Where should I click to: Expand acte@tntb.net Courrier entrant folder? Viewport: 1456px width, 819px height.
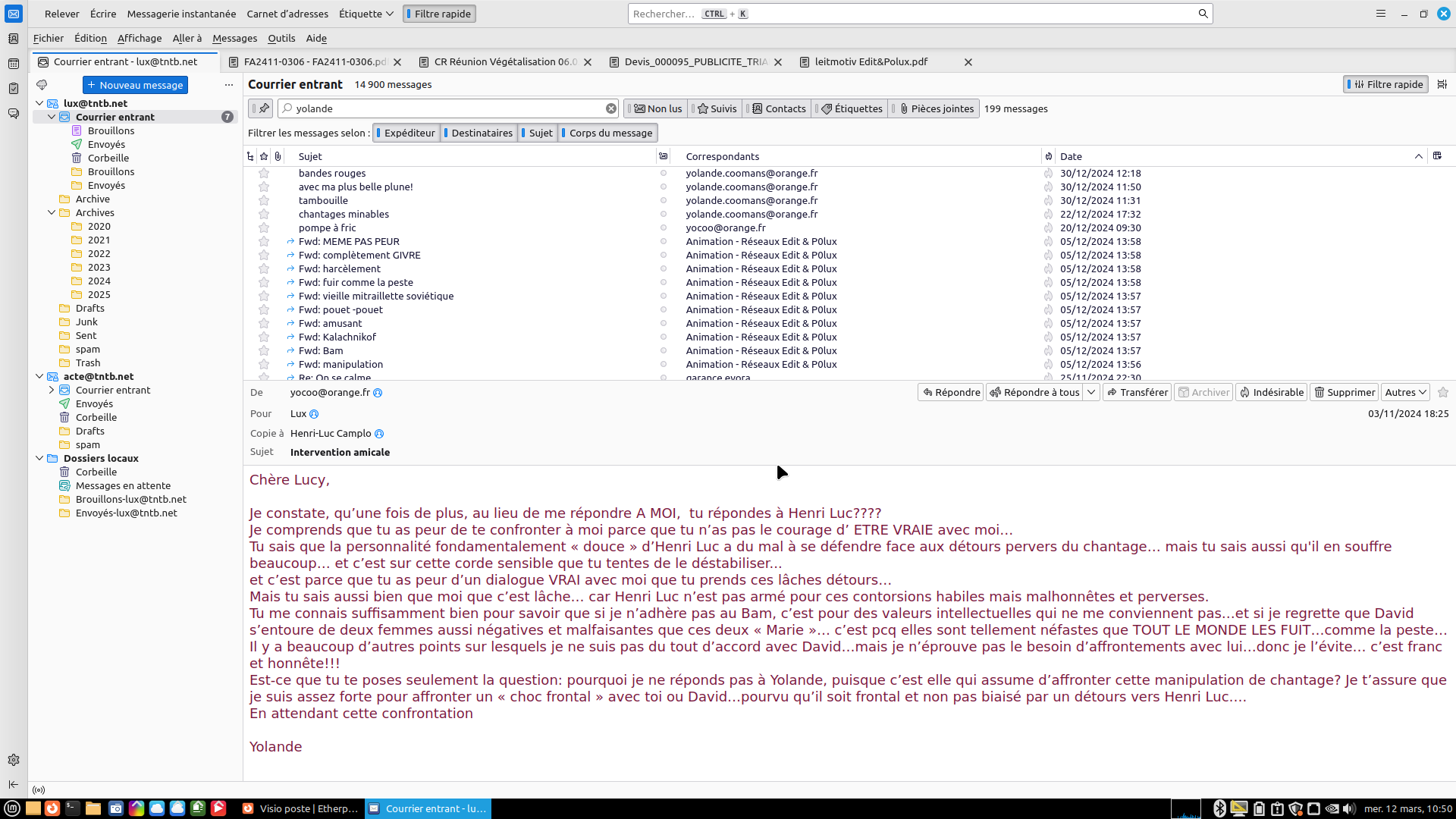pos(52,390)
